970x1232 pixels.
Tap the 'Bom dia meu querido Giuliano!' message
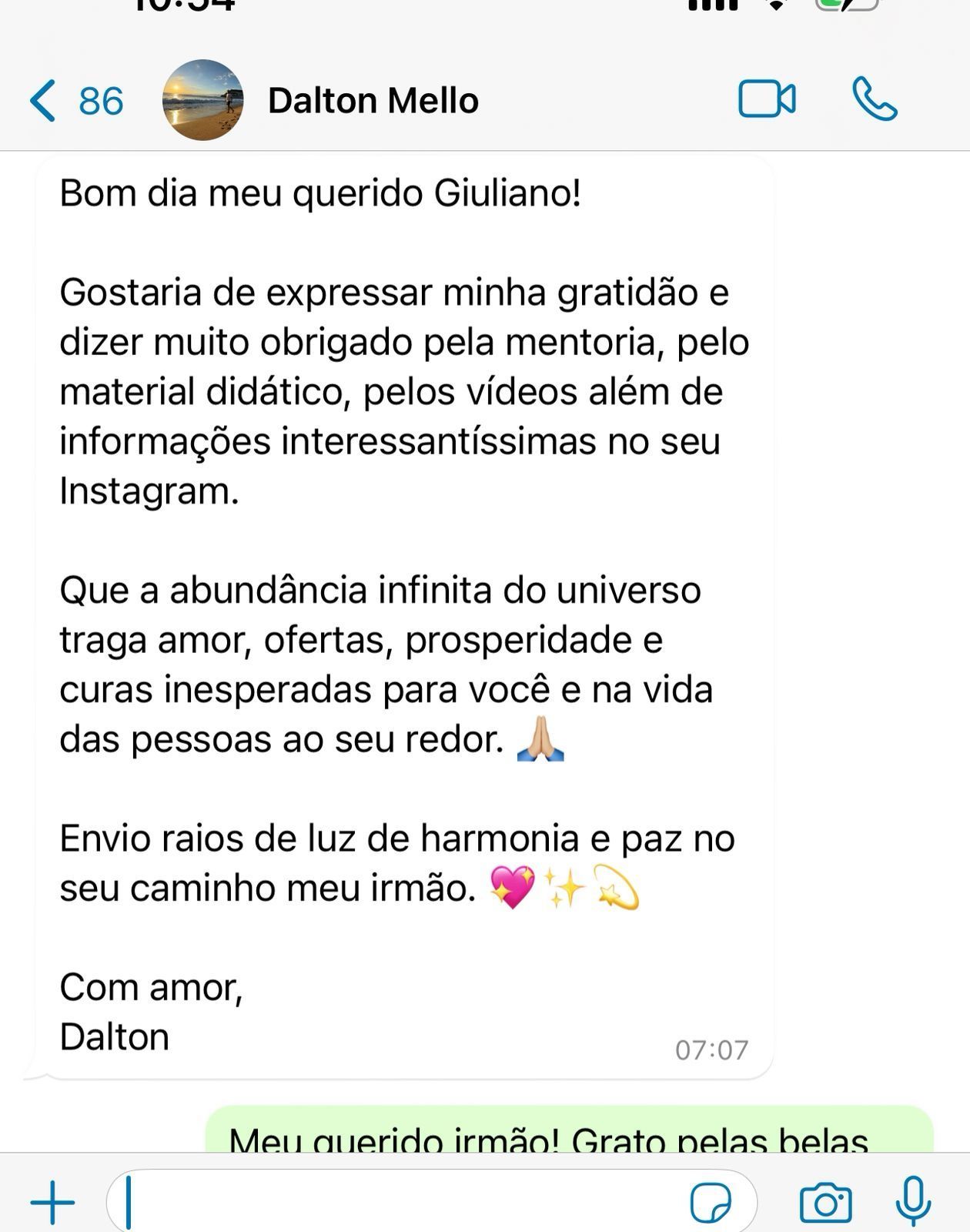(x=320, y=192)
